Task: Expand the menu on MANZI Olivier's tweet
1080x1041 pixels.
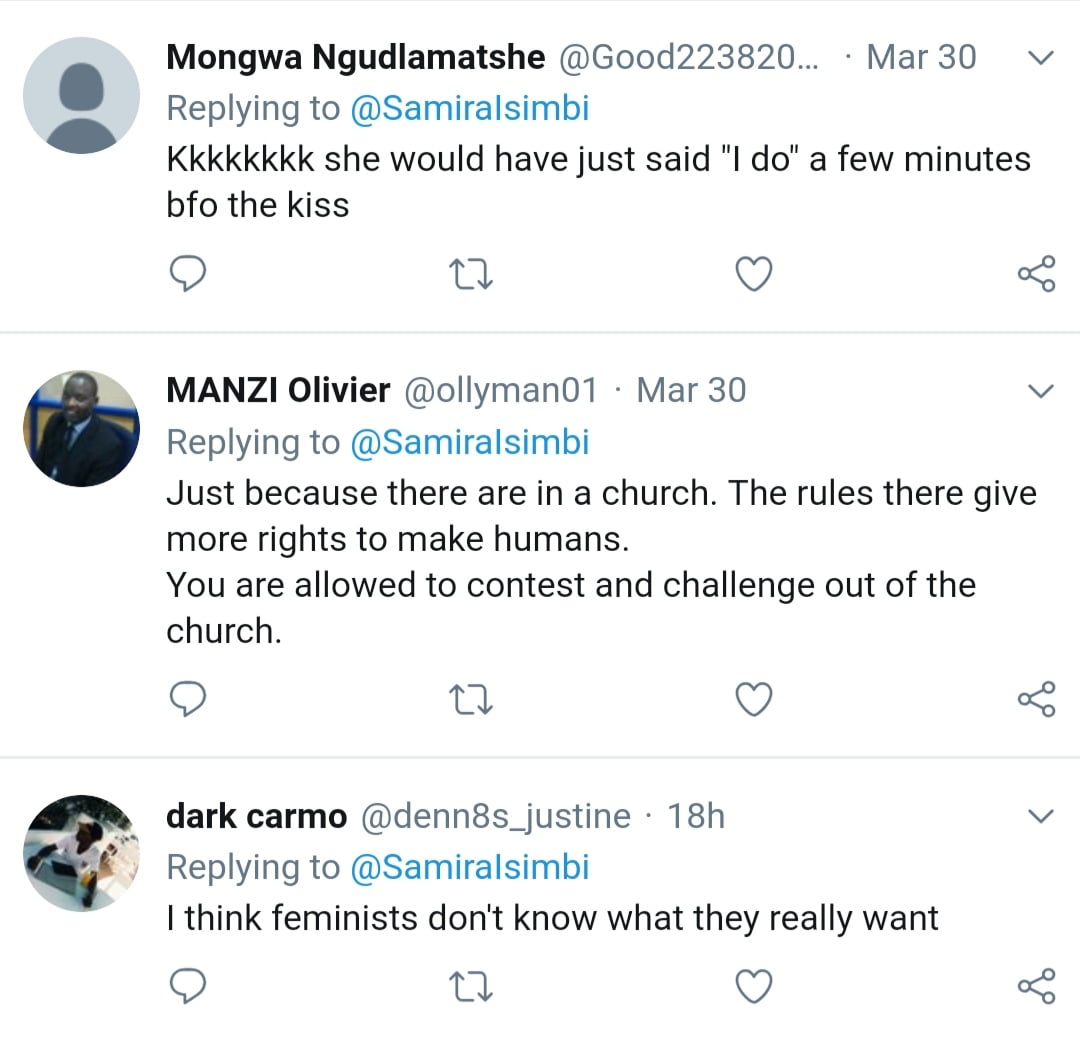Action: 1041,391
